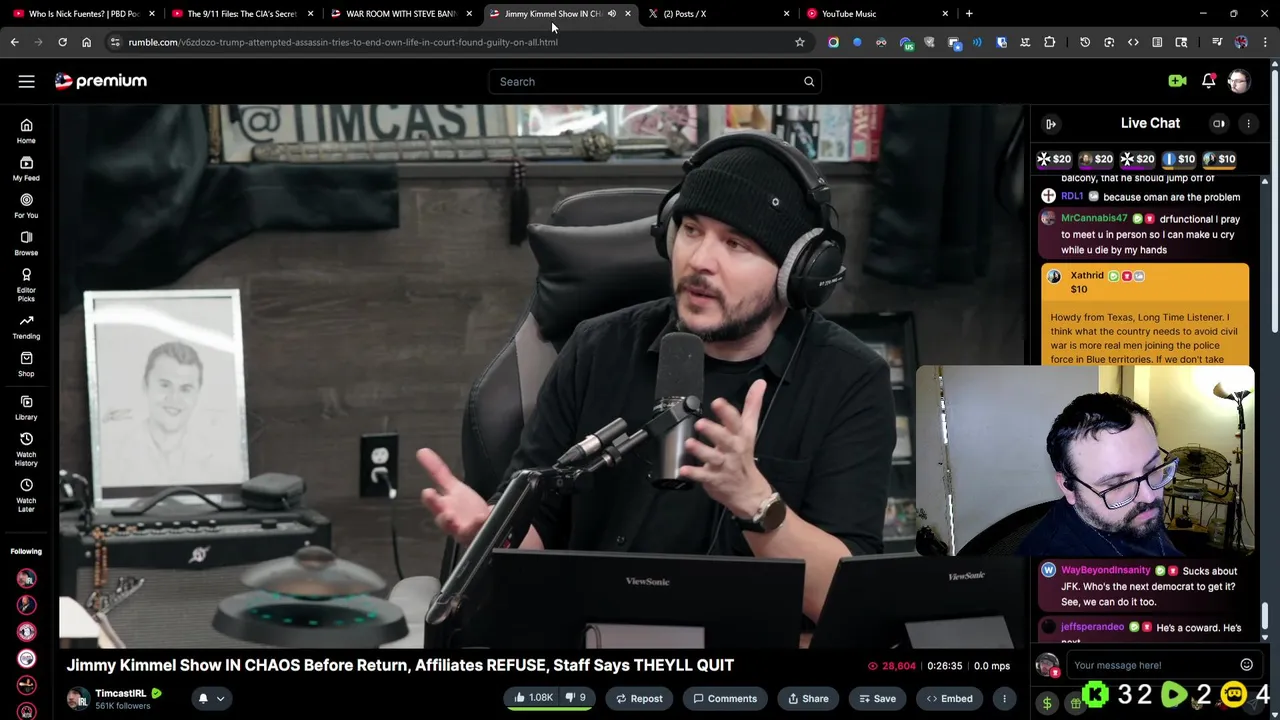Open the Rumble hamburger menu
The height and width of the screenshot is (720, 1280).
coord(27,82)
